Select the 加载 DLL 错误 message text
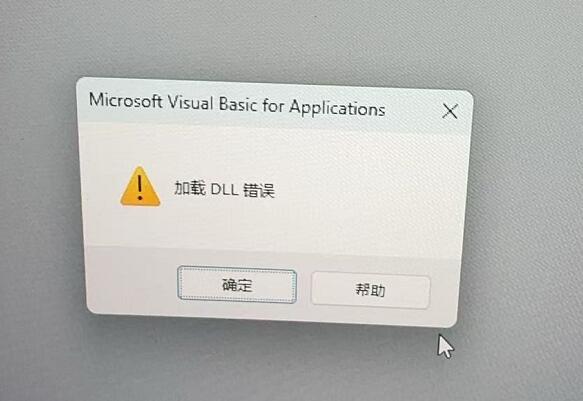583x401 pixels. point(225,189)
